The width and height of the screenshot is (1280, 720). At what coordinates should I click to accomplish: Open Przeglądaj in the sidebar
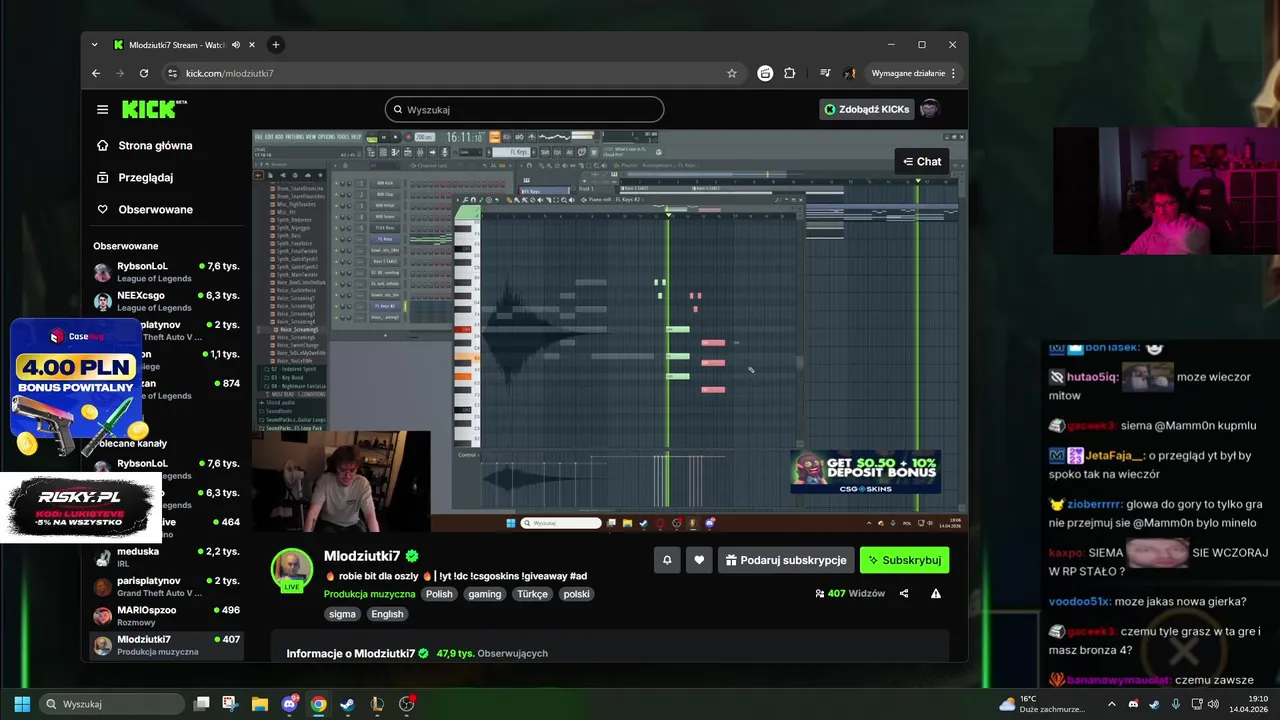click(146, 177)
